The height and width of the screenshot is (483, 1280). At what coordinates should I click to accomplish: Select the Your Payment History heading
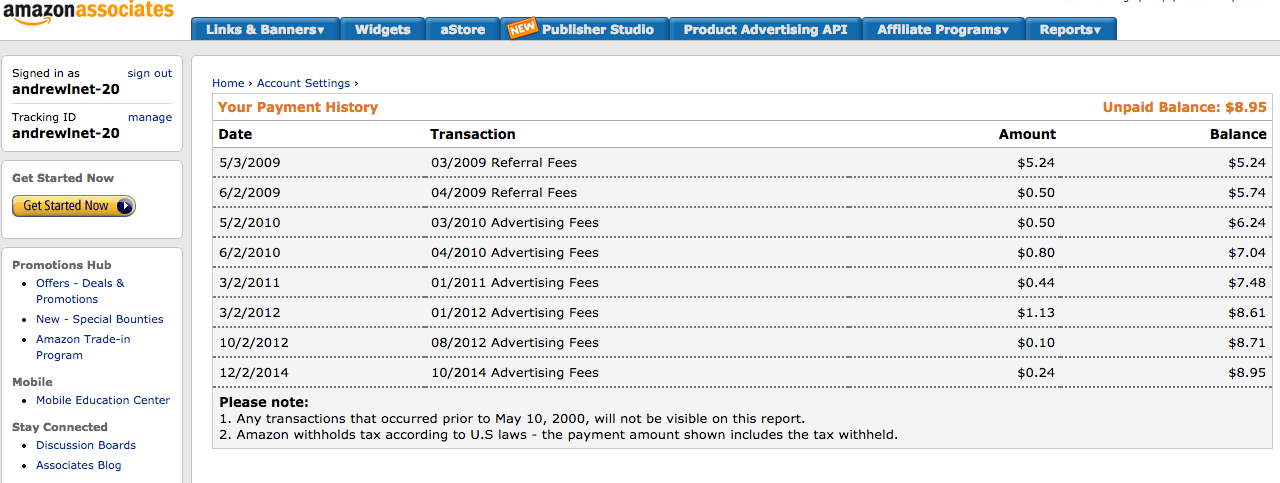pos(298,107)
